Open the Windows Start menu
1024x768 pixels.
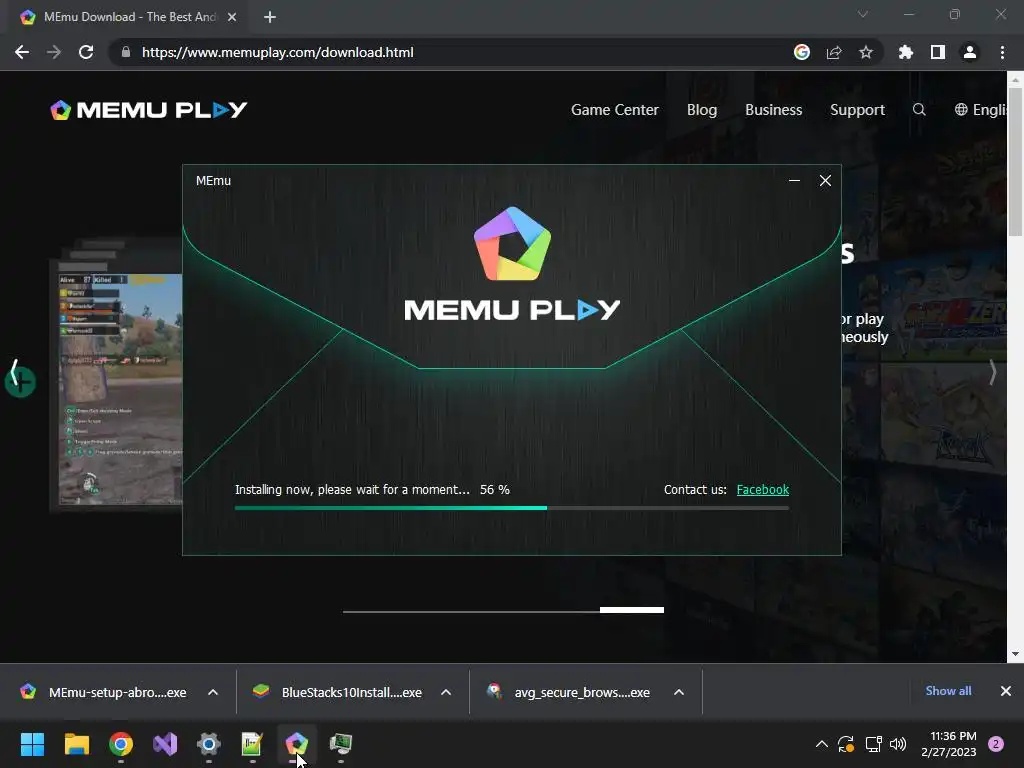pos(32,744)
